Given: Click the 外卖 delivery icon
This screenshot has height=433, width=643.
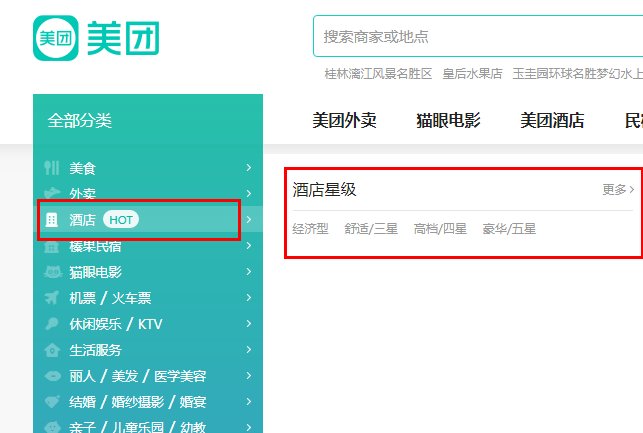Looking at the screenshot, I should (x=52, y=193).
